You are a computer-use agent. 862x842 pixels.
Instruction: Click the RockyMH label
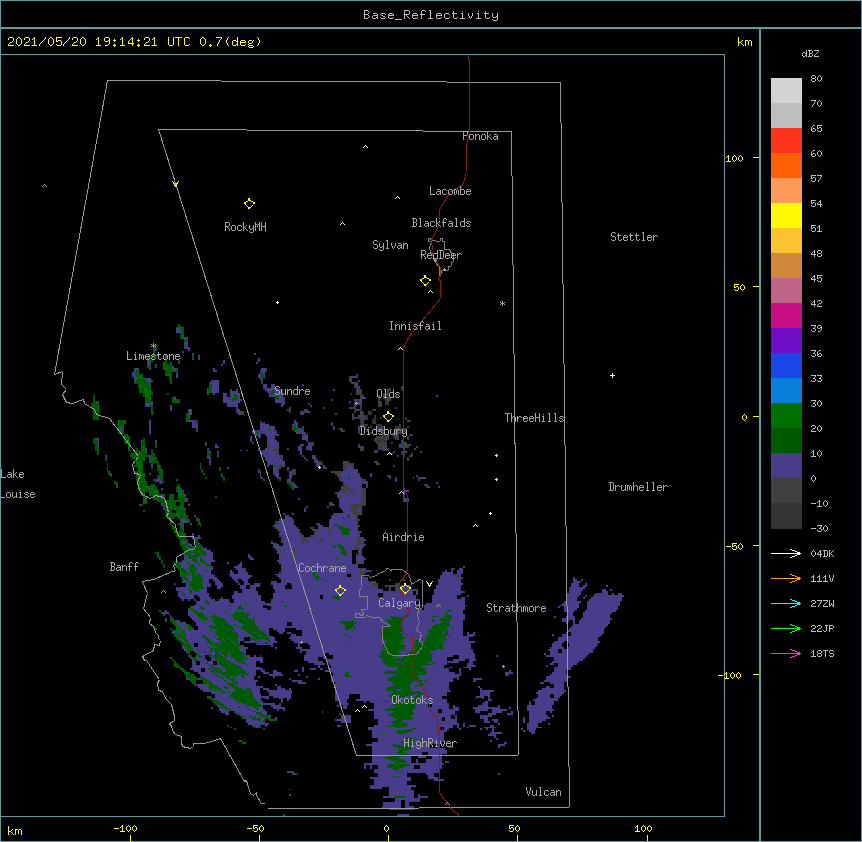pos(245,227)
